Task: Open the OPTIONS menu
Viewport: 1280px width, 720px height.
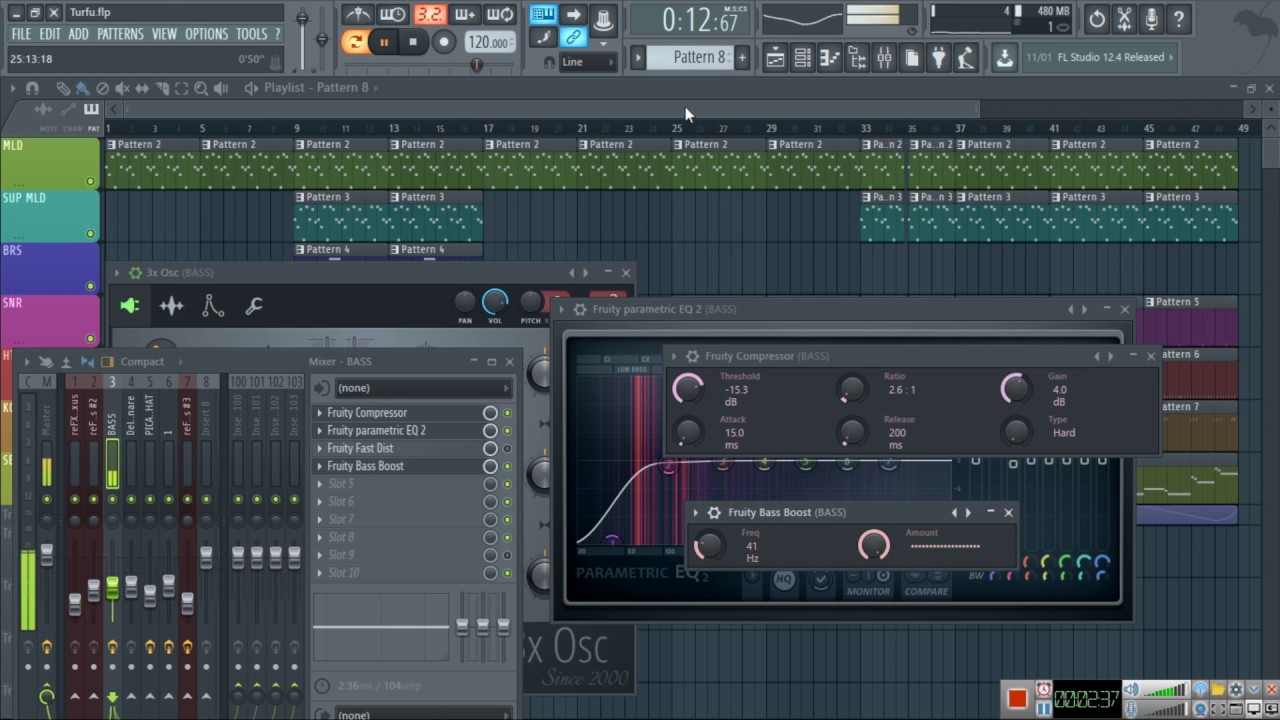Action: click(207, 34)
